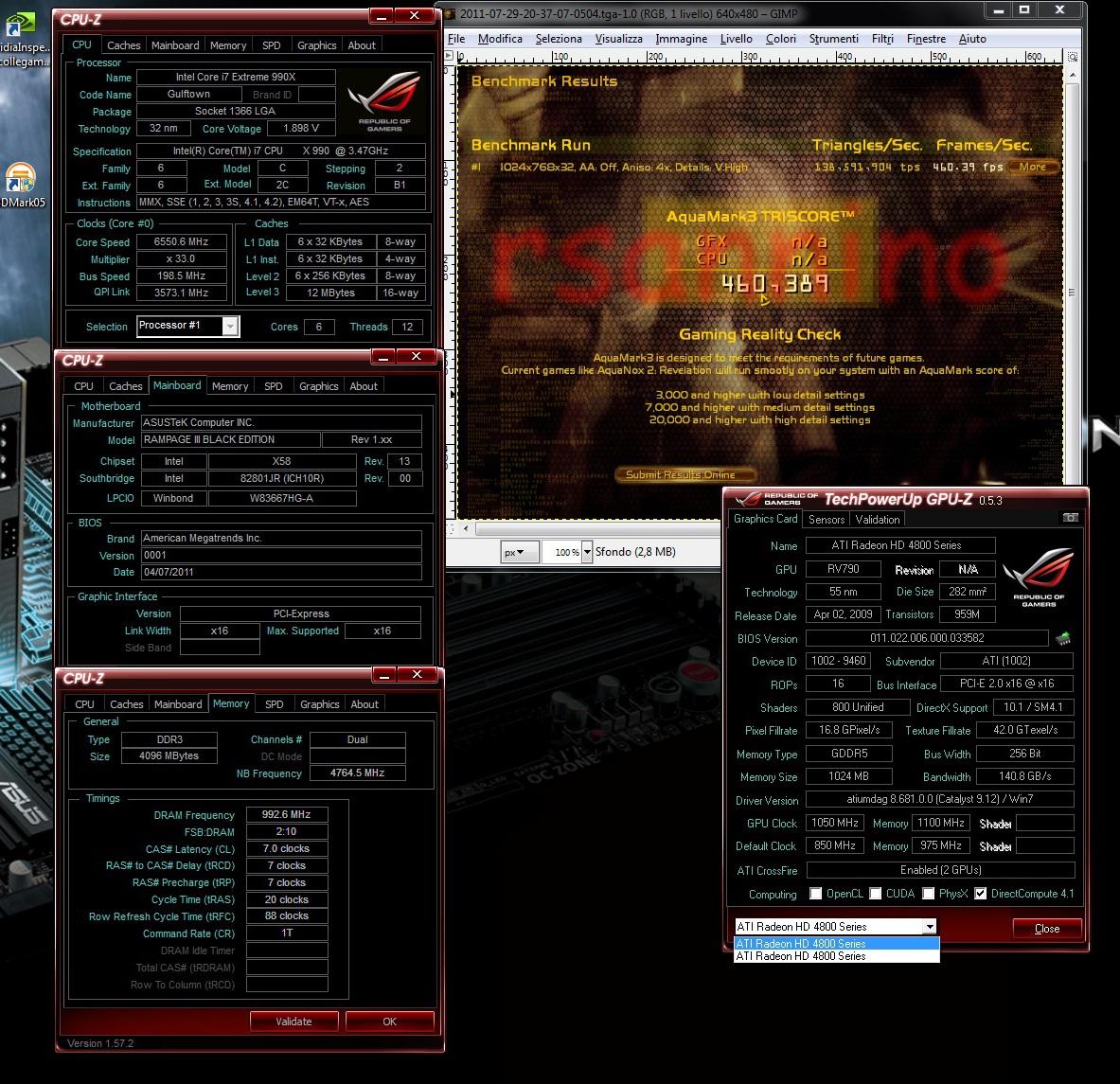Screen dimensions: 1120x1084
Task: Open the px unit dropdown in GIMP
Action: 519,552
